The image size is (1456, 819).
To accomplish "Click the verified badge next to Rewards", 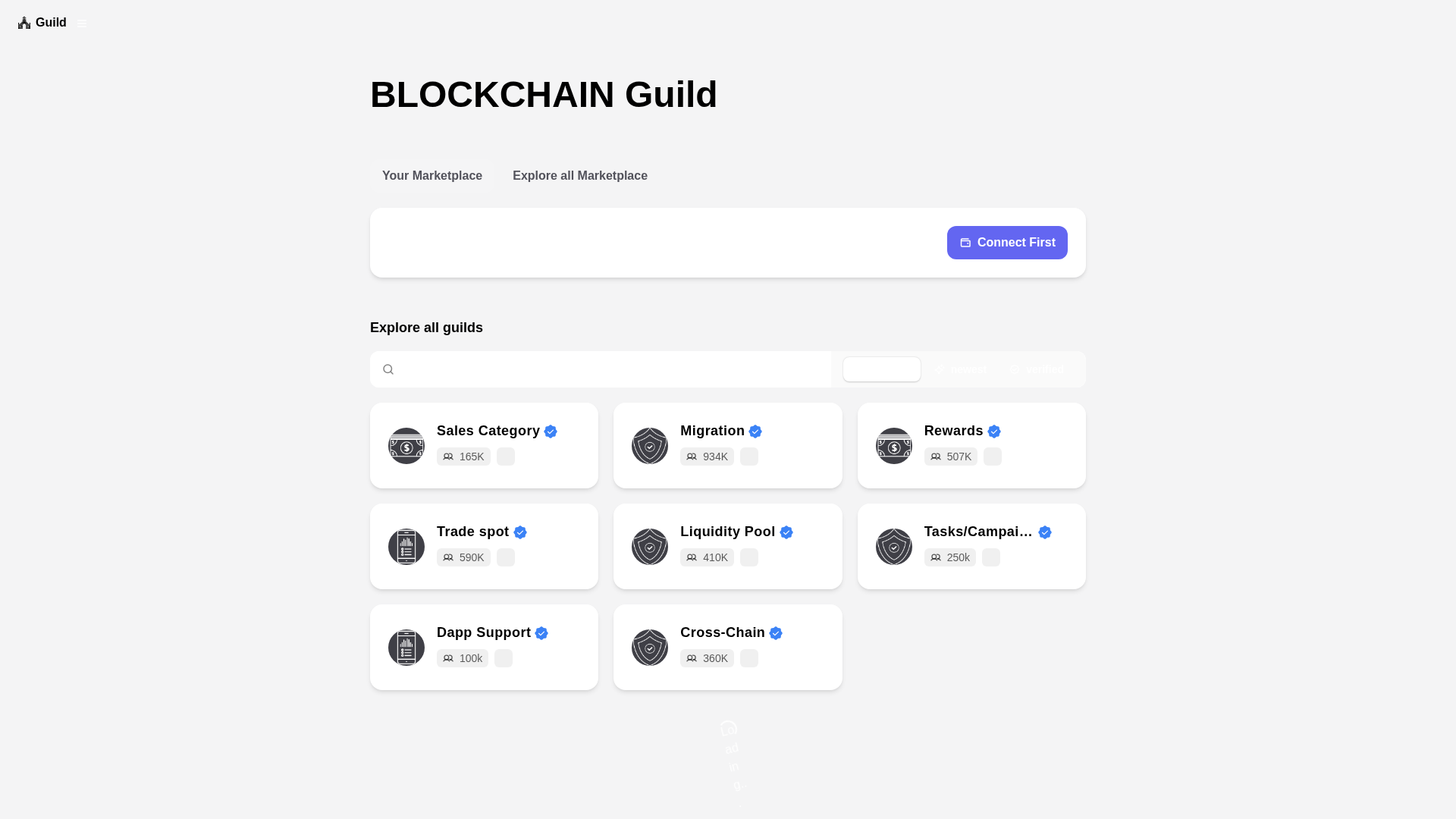I will pyautogui.click(x=993, y=431).
